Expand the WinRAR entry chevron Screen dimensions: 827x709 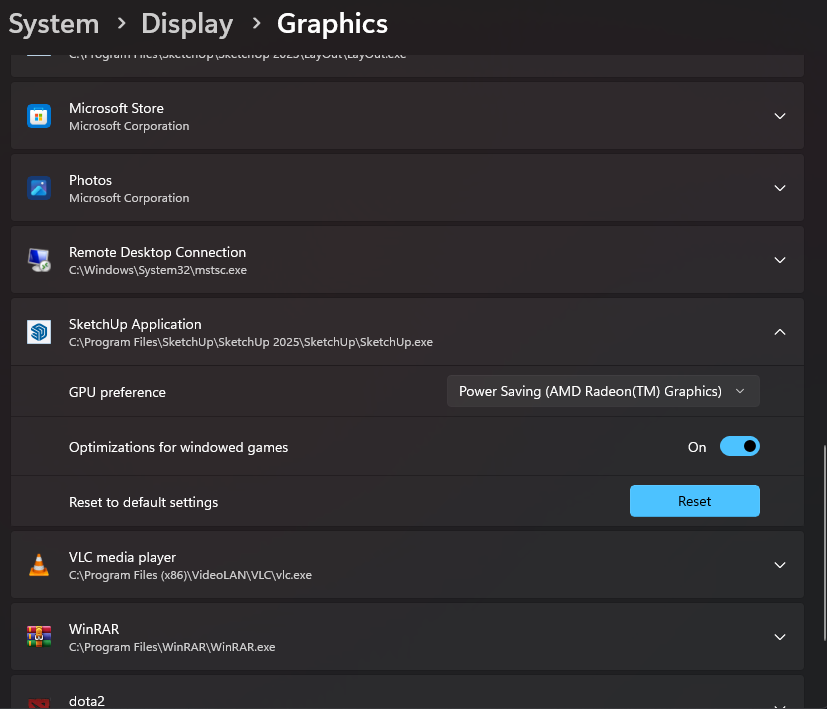[x=780, y=637]
